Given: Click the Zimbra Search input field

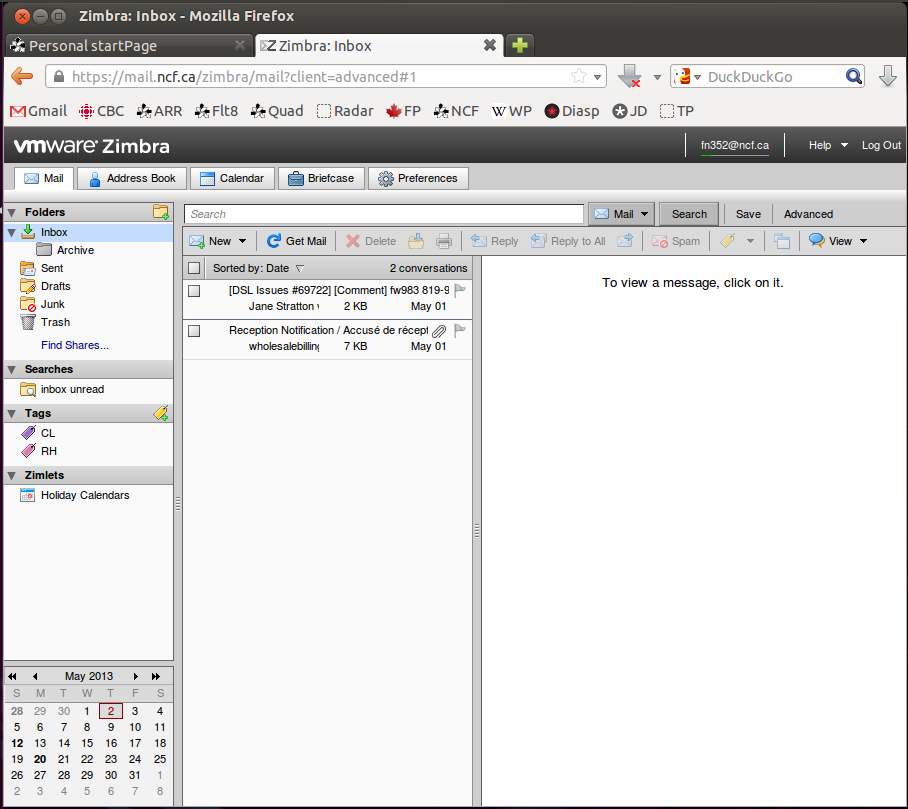Looking at the screenshot, I should click(x=384, y=214).
